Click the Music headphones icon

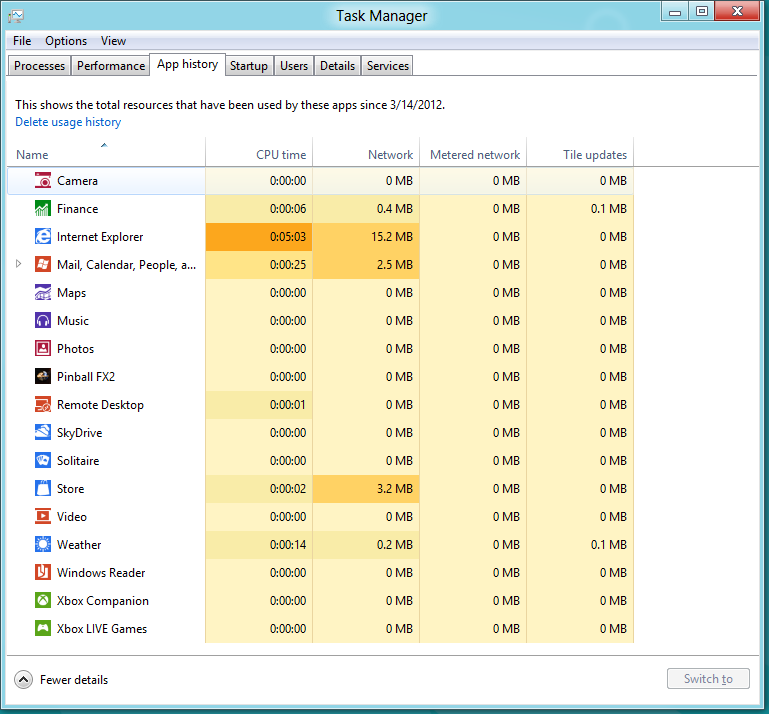coord(43,320)
